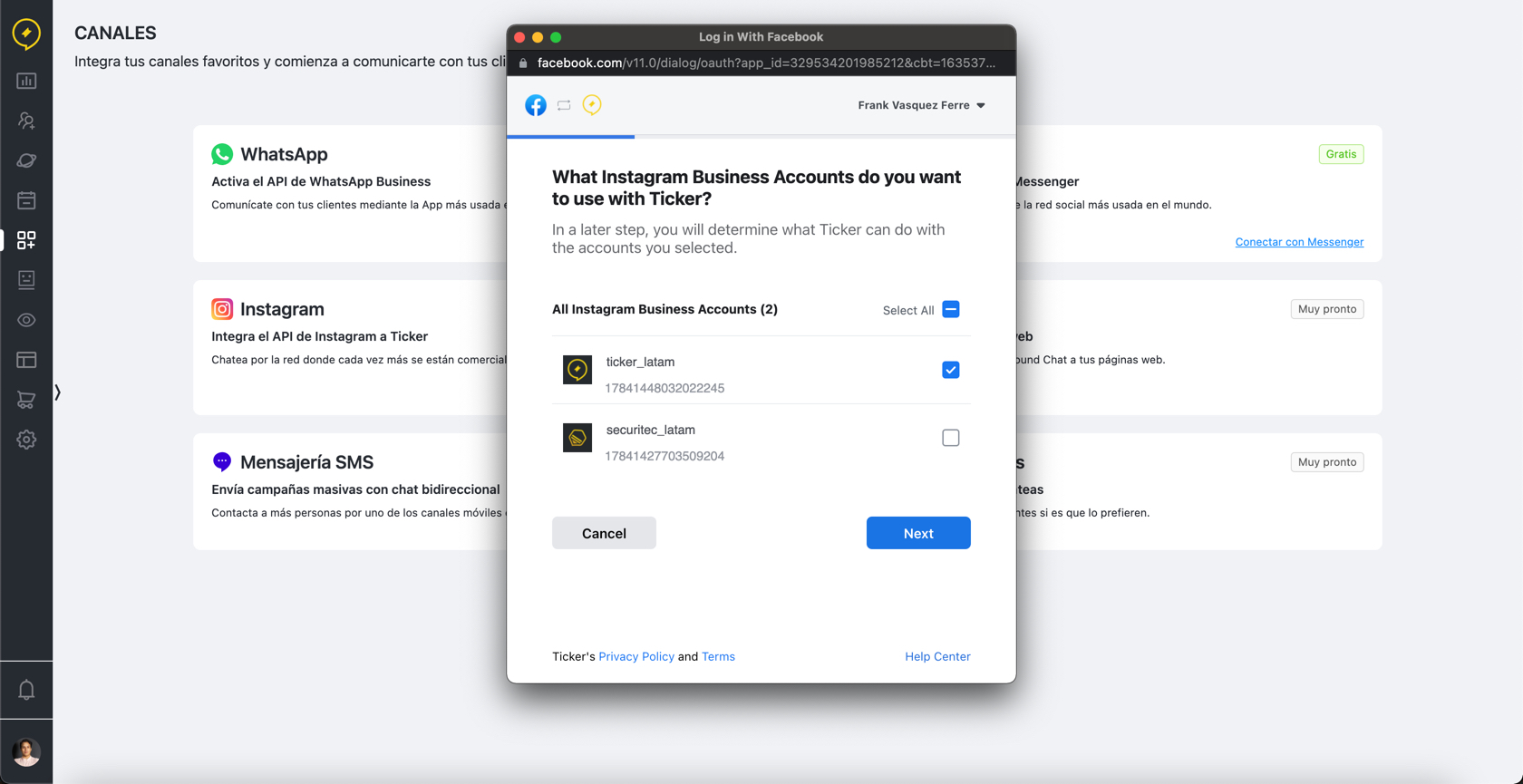1523x784 pixels.
Task: Click the exchange arrows icon in dialog header
Action: (x=564, y=105)
